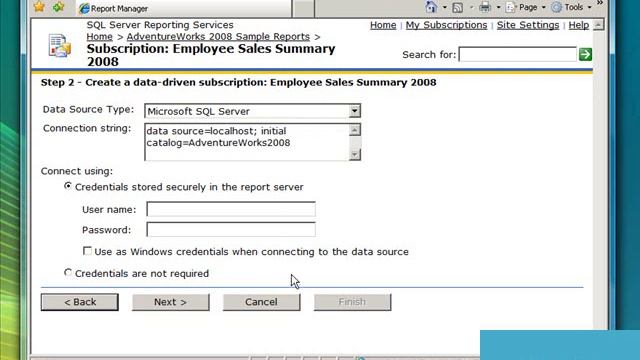Image resolution: width=640 pixels, height=360 pixels.
Task: Select Credentials stored securely radio button
Action: pyautogui.click(x=68, y=186)
